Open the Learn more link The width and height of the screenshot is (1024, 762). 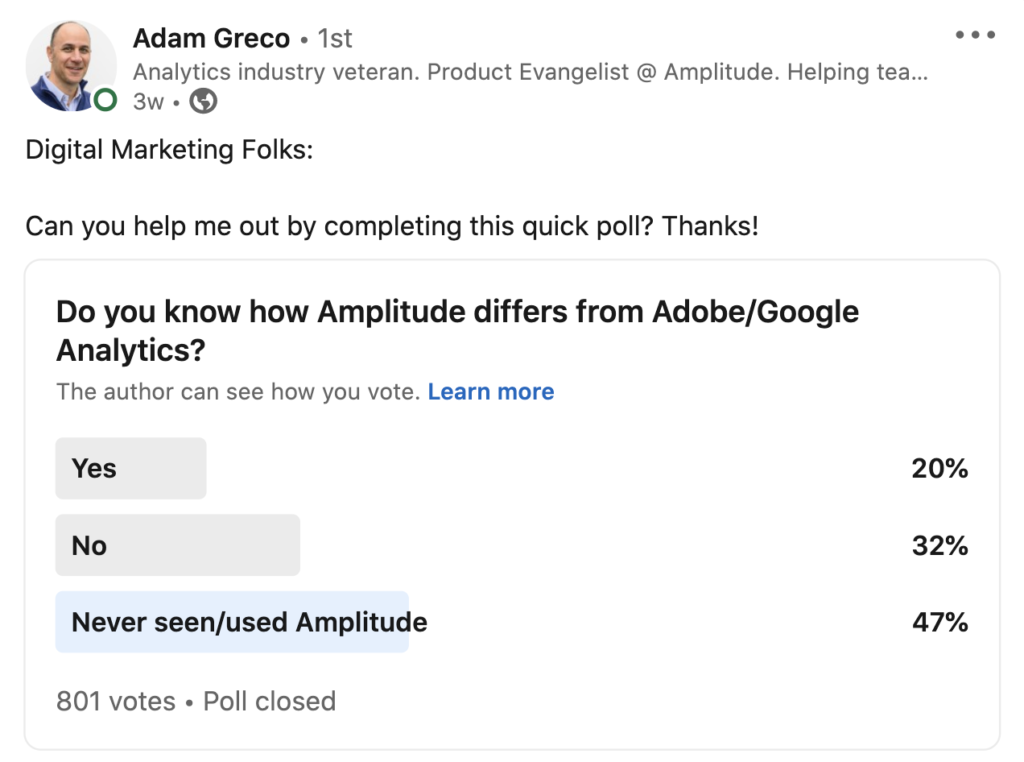coord(491,392)
